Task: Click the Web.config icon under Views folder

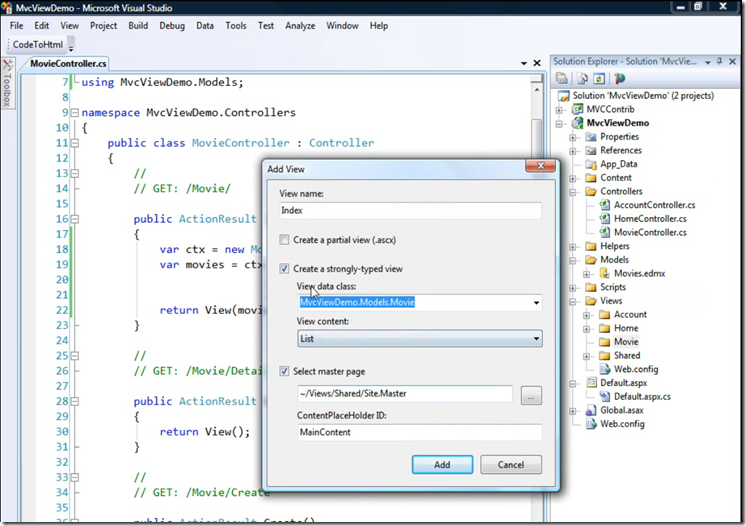Action: pos(605,370)
